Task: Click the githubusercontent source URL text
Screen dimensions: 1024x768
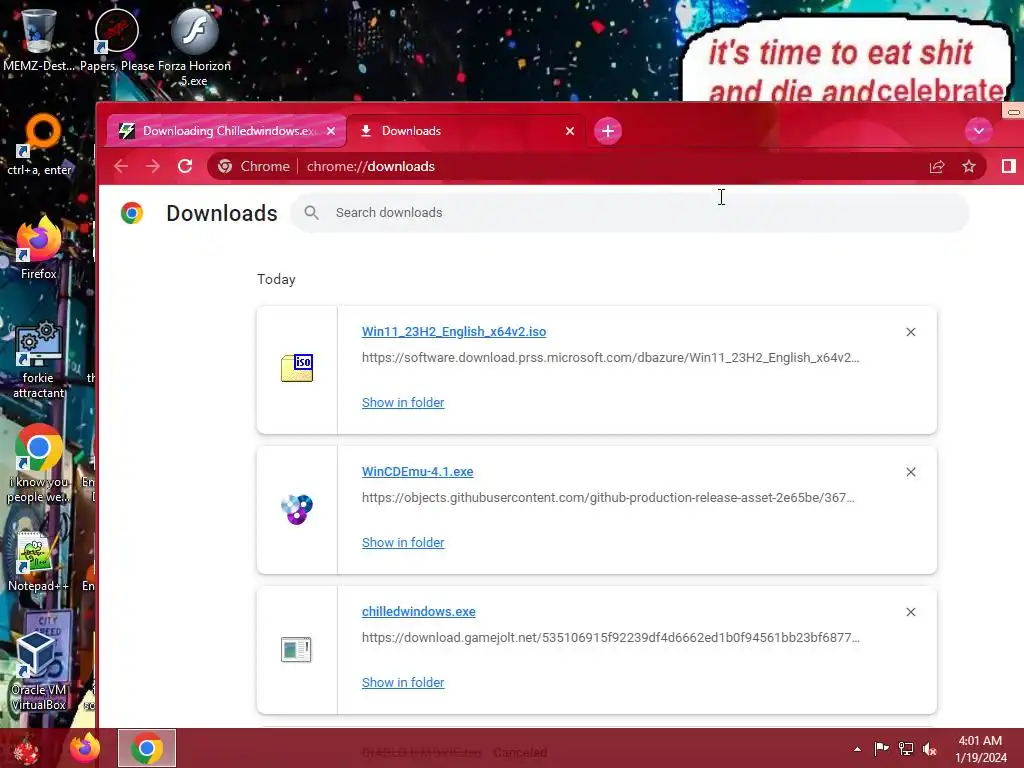Action: tap(608, 498)
